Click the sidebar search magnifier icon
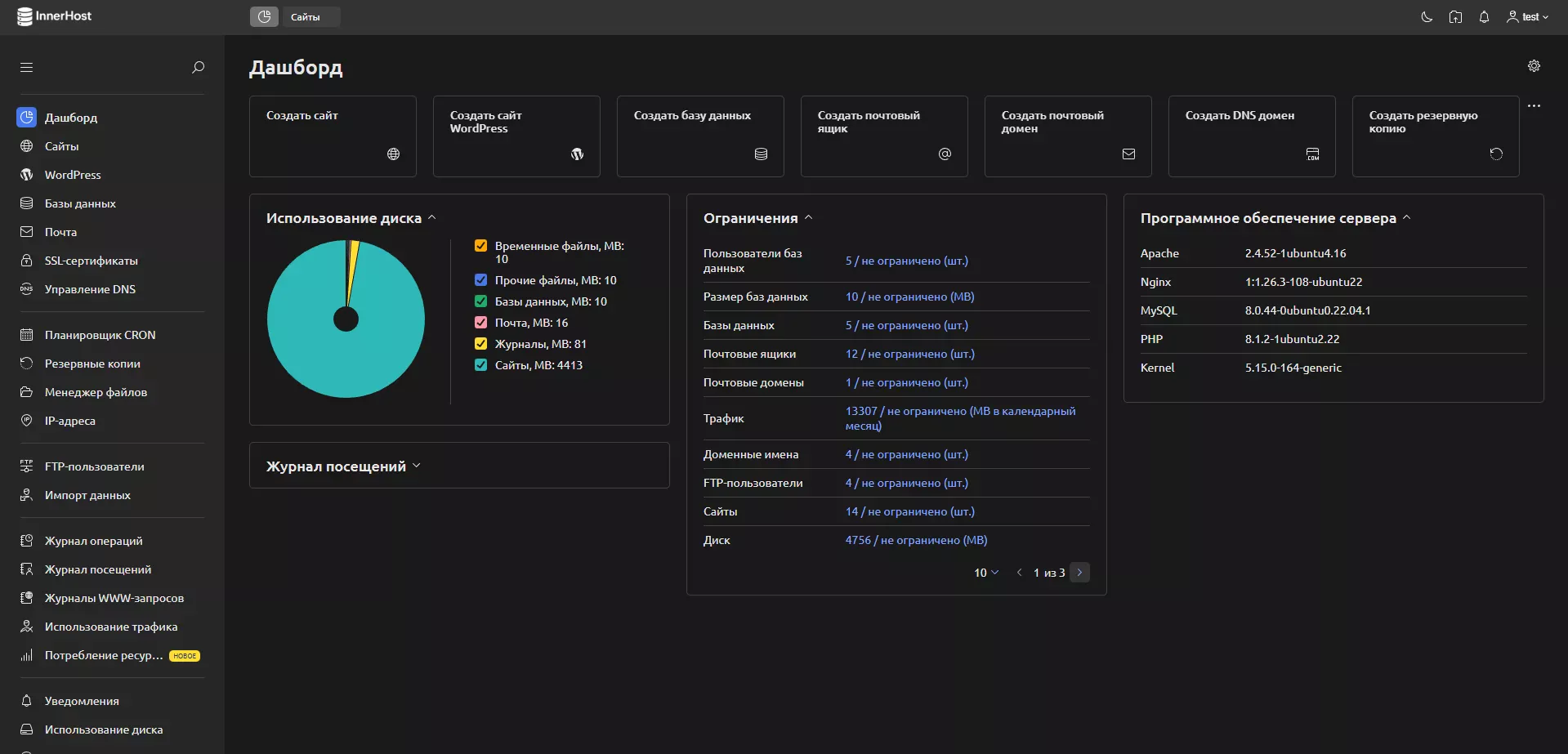The image size is (1568, 754). (x=198, y=67)
